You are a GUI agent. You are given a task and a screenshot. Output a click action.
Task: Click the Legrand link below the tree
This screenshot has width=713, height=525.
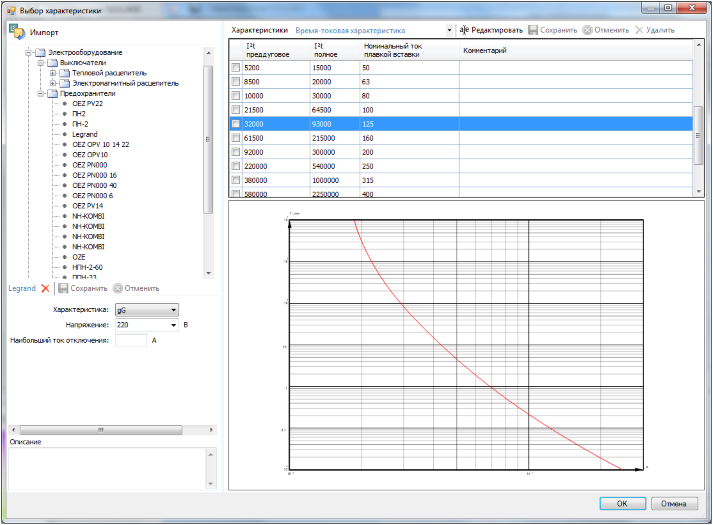pos(22,288)
